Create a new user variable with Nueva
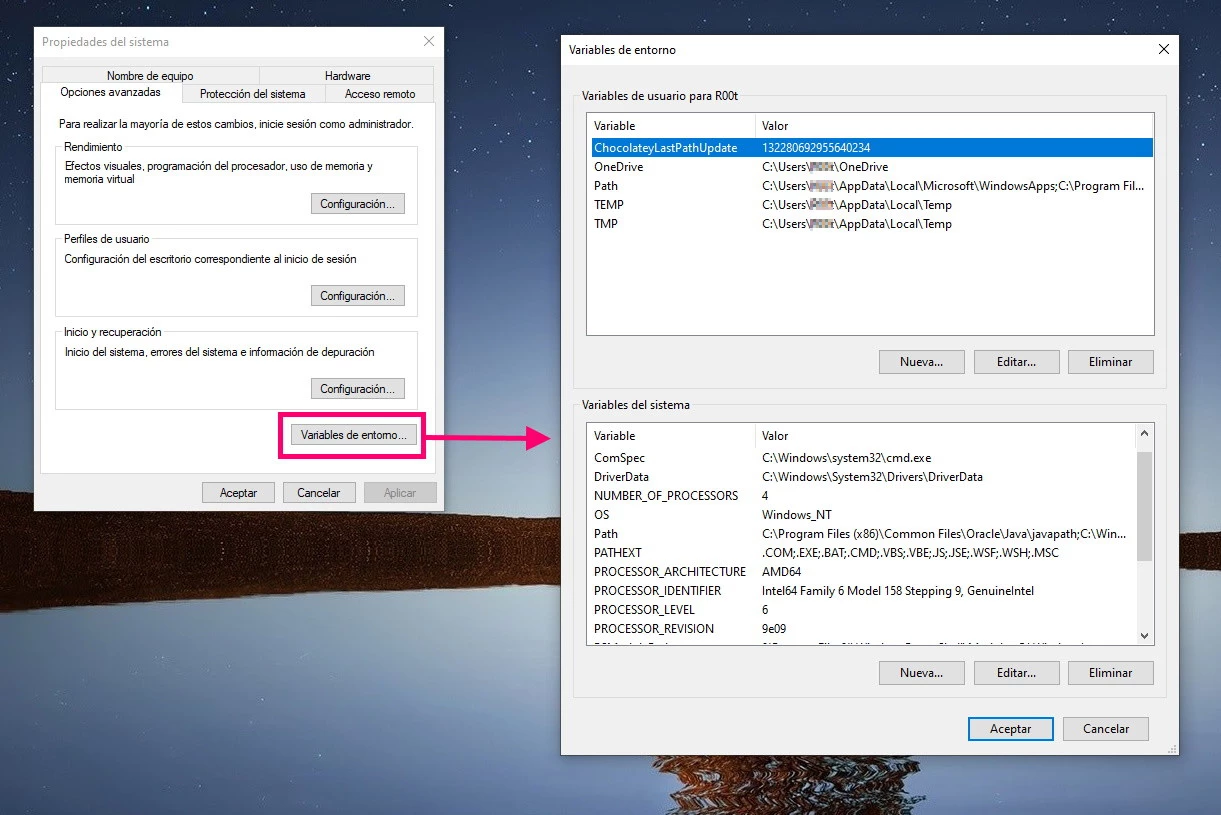The height and width of the screenshot is (815, 1221). (921, 361)
